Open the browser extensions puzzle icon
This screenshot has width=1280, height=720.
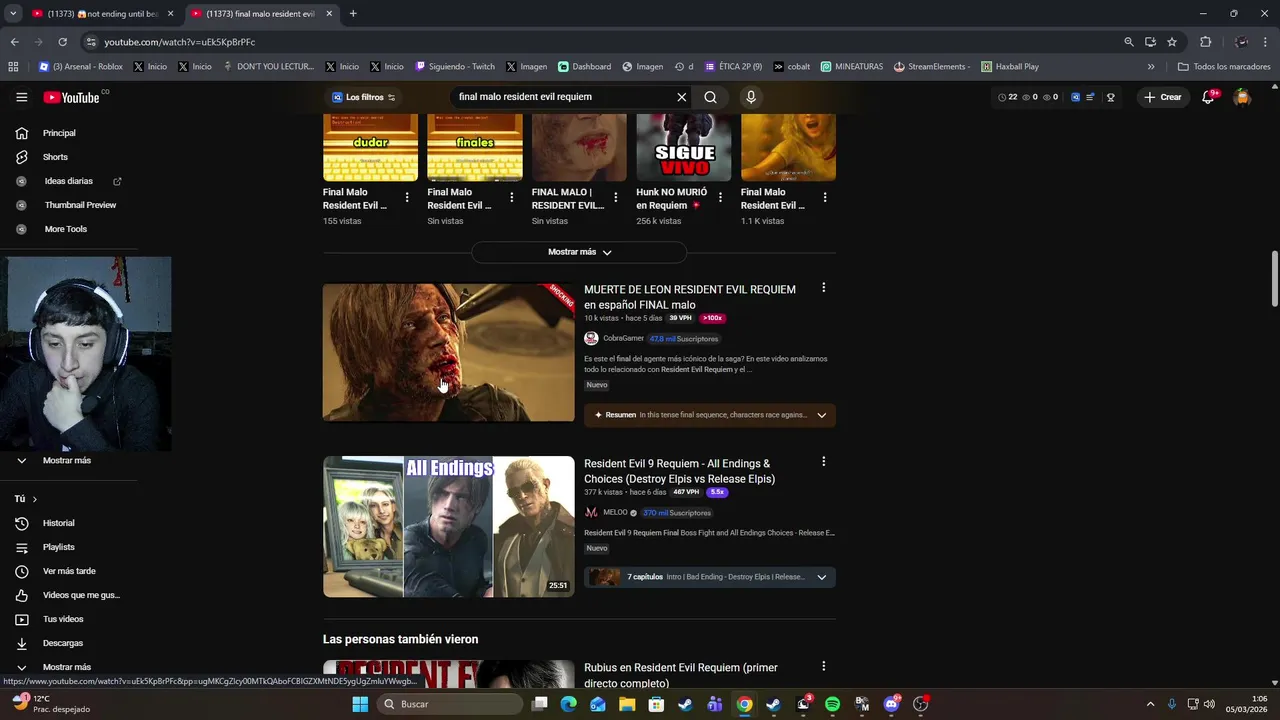1205,42
